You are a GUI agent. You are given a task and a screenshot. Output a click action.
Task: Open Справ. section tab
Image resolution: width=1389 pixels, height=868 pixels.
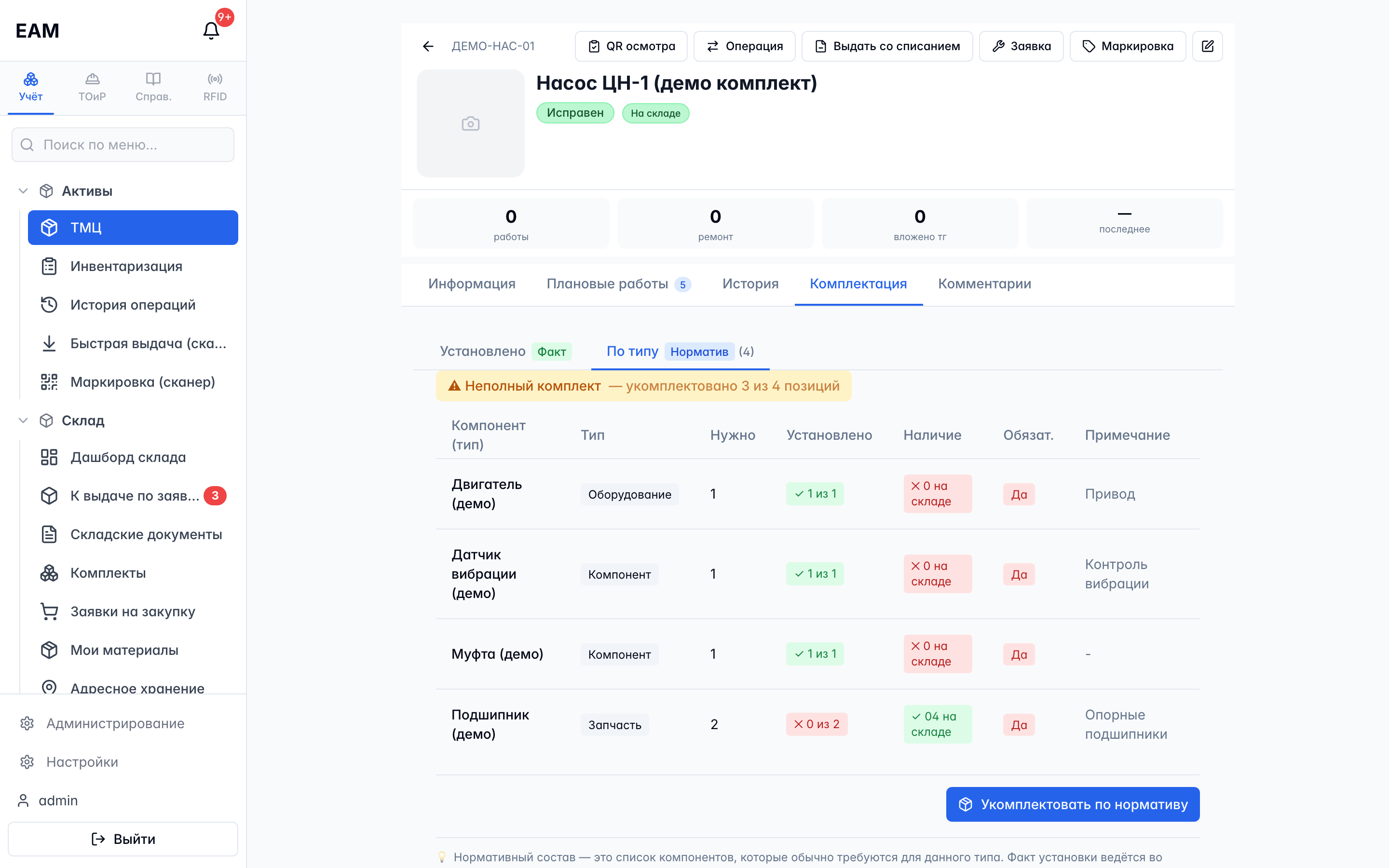coord(153,87)
